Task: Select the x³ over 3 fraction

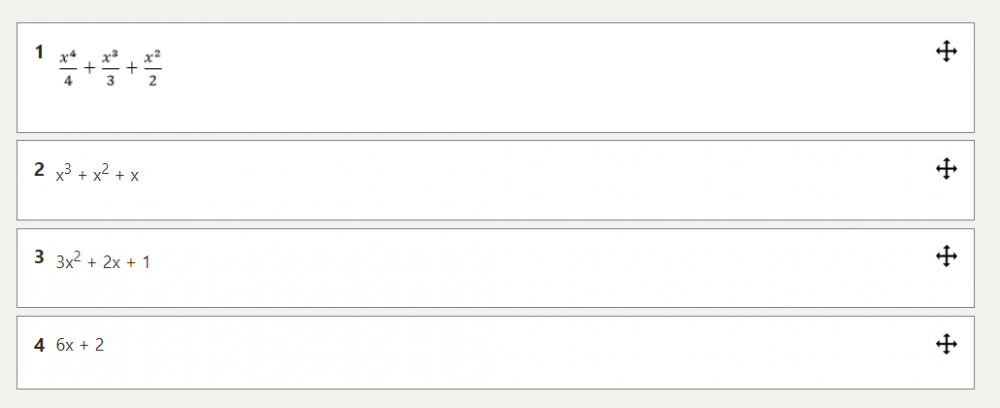Action: (x=110, y=69)
